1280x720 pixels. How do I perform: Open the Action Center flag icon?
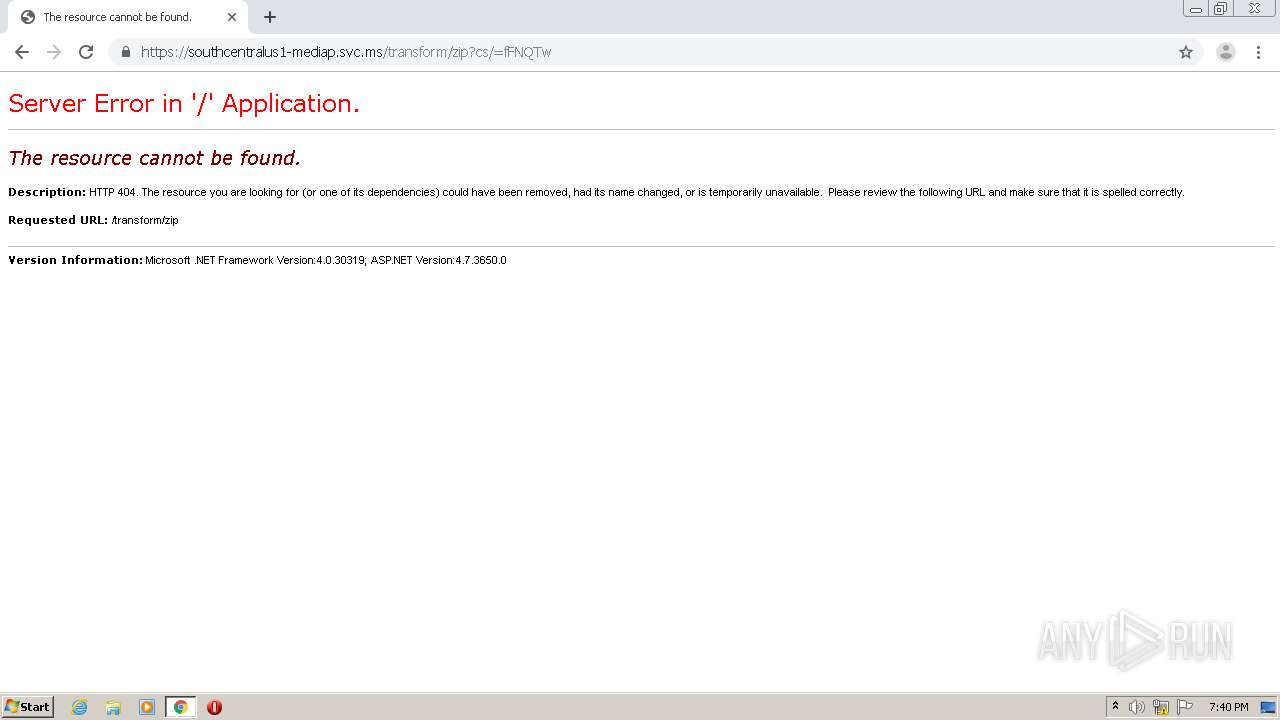(1185, 707)
